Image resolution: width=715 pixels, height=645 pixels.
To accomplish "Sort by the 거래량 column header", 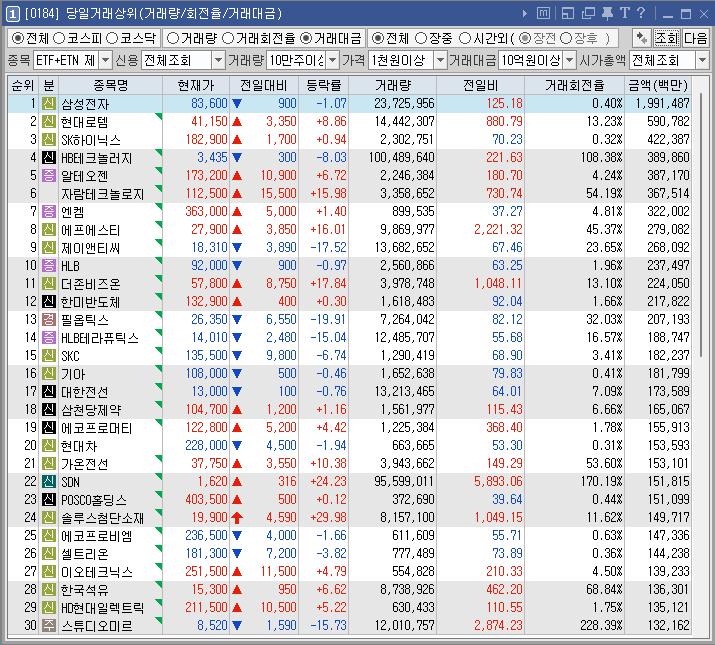I will coord(393,85).
